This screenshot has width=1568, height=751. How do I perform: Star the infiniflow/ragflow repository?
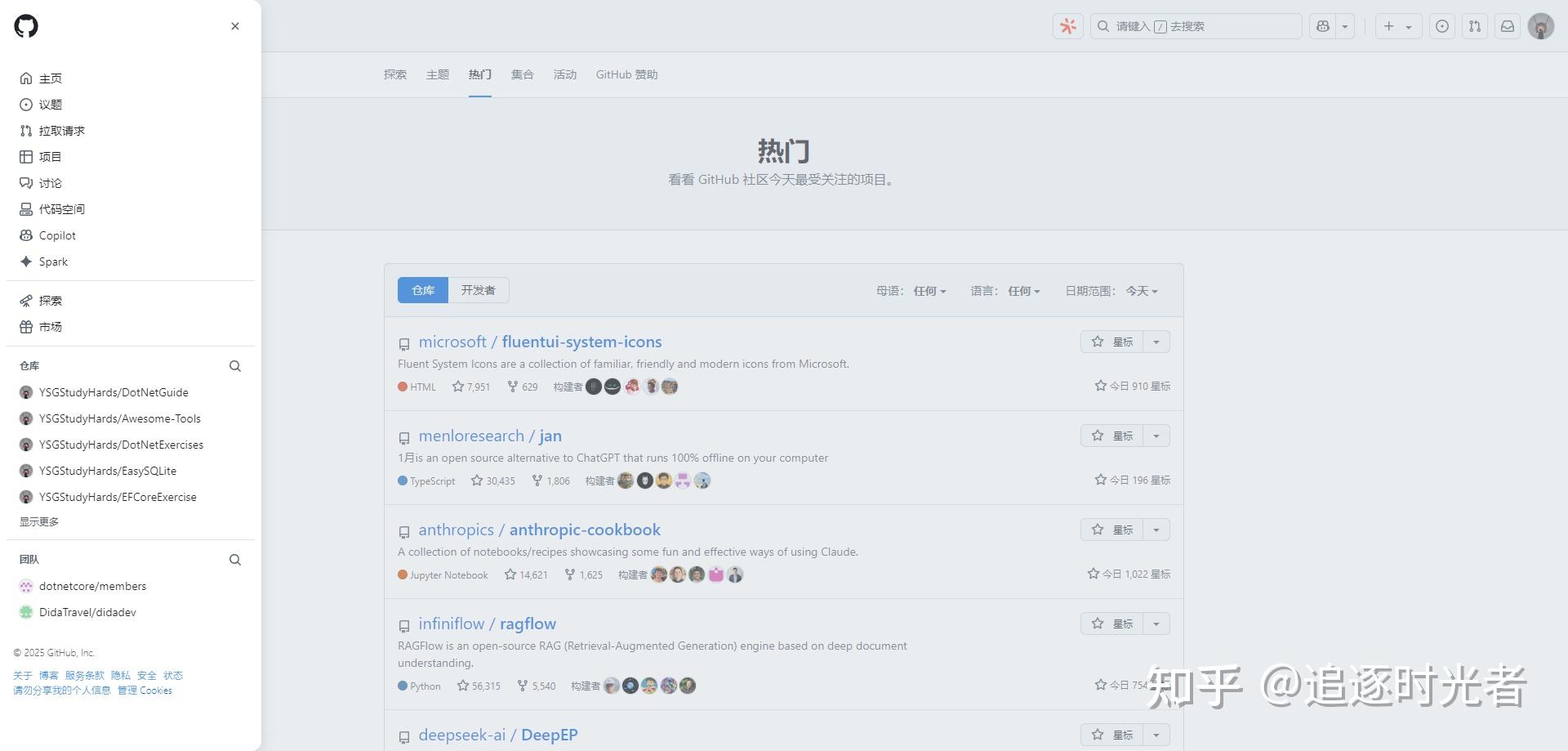pos(1114,623)
